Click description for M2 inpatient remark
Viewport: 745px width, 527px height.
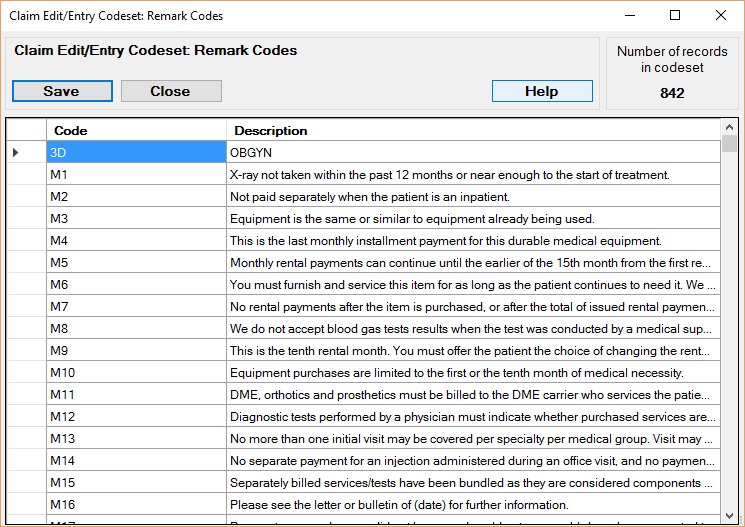point(473,197)
